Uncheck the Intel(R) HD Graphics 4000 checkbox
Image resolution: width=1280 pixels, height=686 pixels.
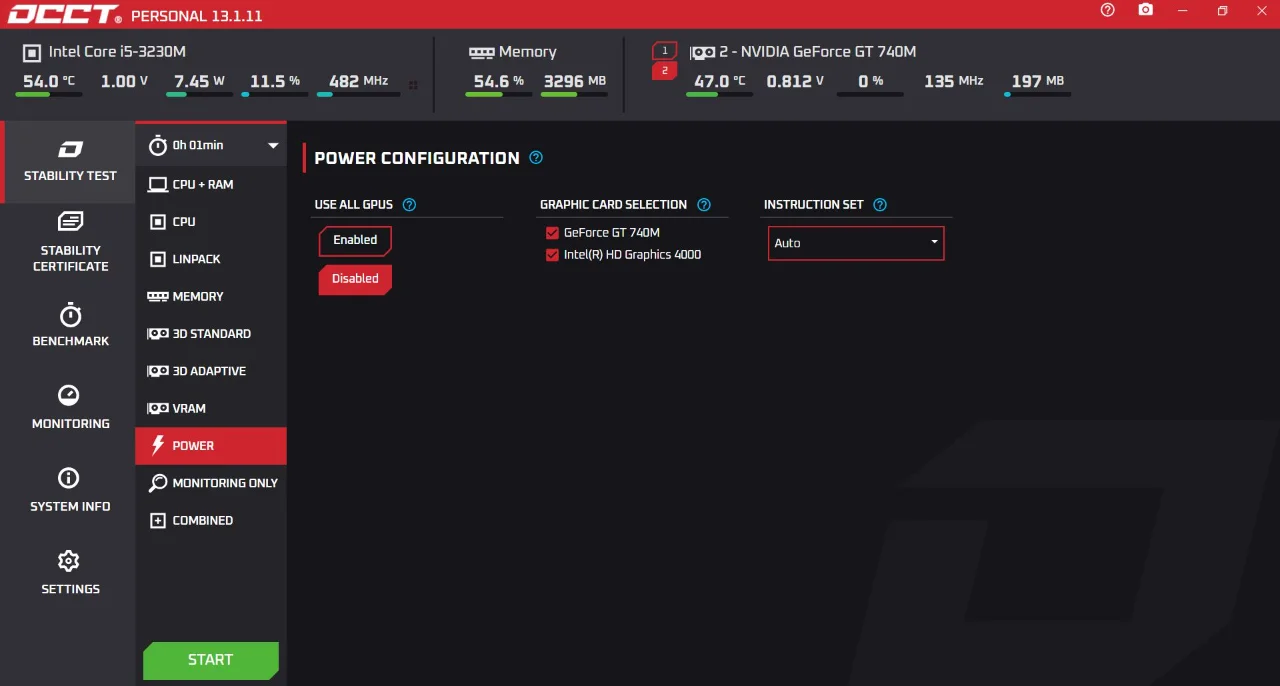pos(552,255)
